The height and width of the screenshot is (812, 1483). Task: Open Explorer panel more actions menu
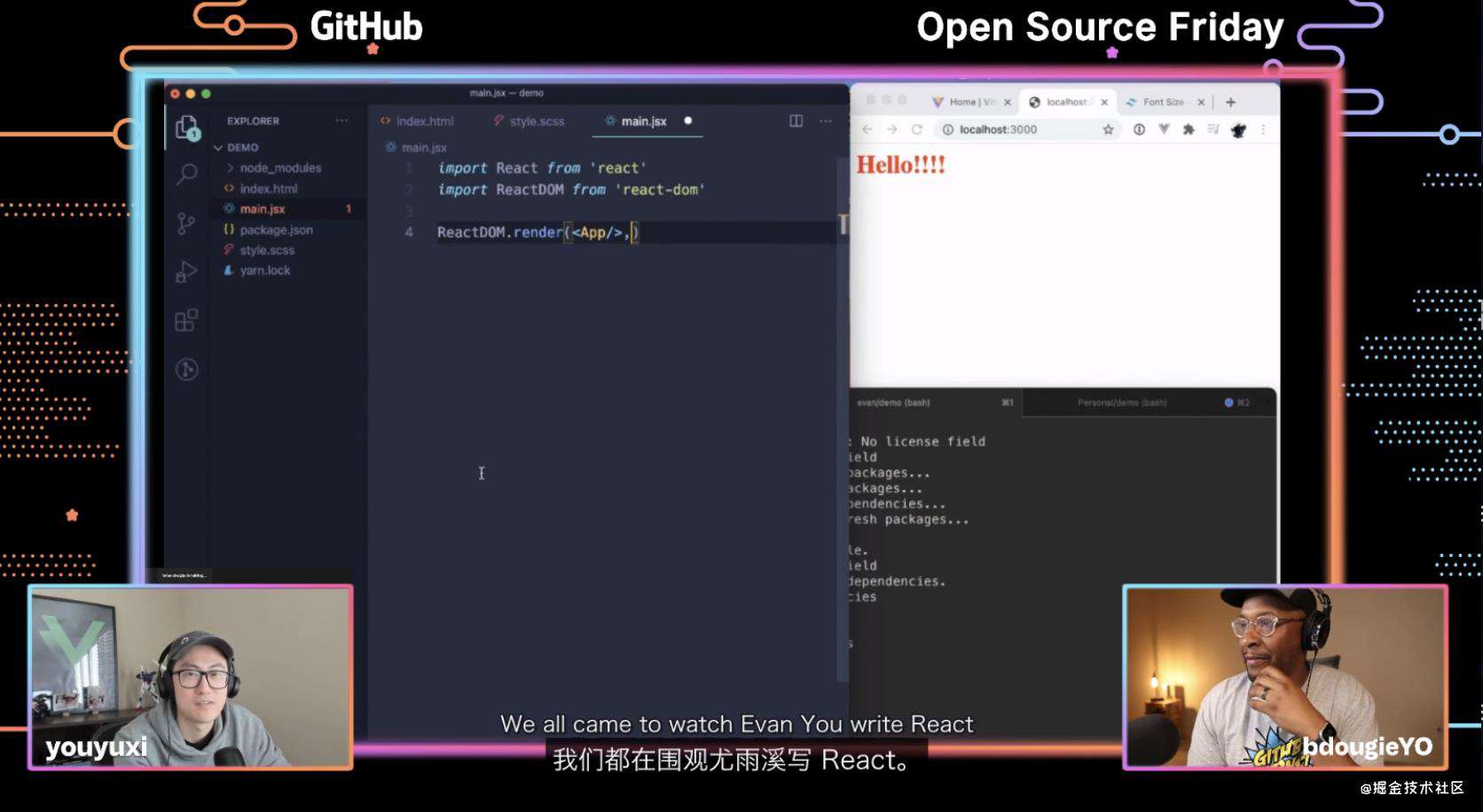[x=341, y=121]
